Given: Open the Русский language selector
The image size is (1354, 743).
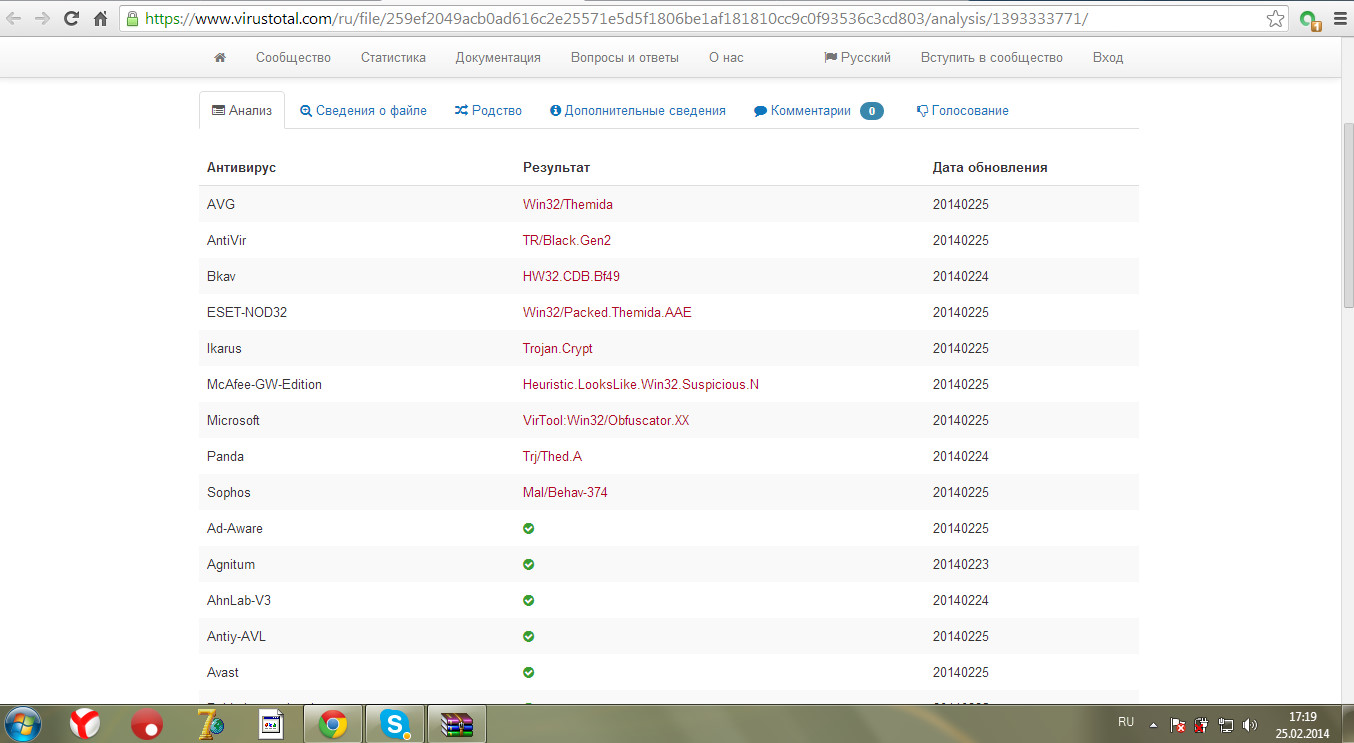Looking at the screenshot, I should click(x=857, y=58).
